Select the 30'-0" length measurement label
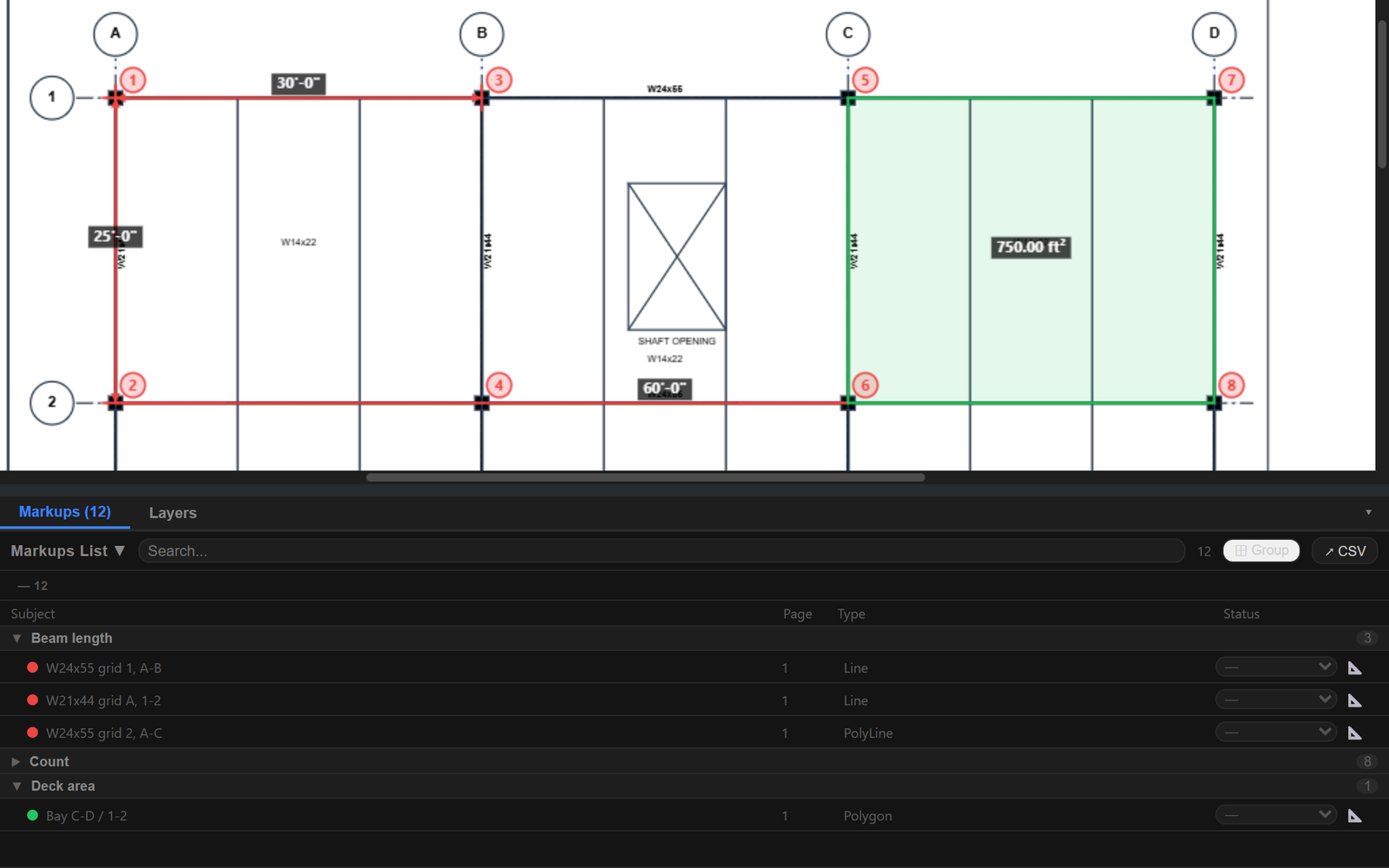The image size is (1389, 868). coord(299,83)
